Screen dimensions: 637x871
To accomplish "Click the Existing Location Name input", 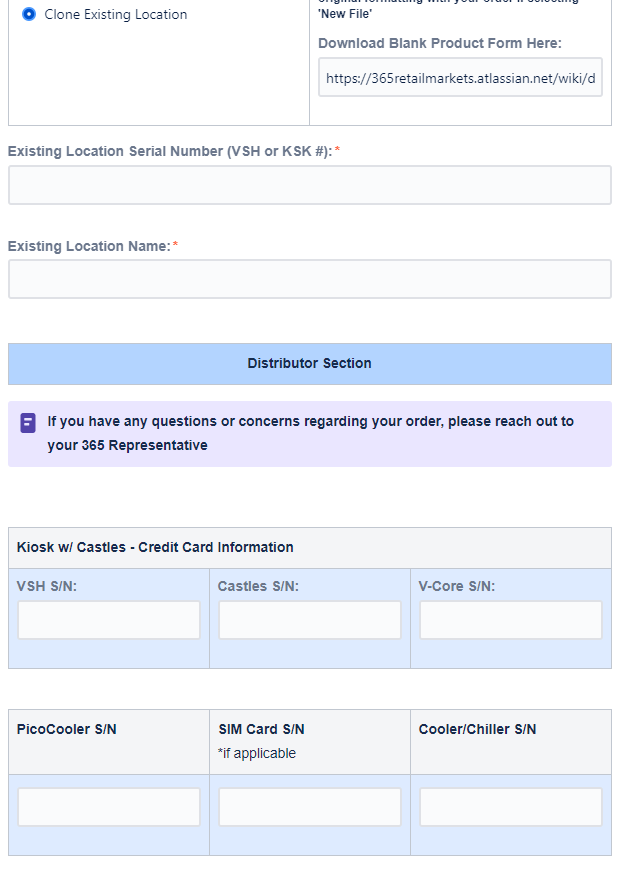I will click(x=310, y=279).
